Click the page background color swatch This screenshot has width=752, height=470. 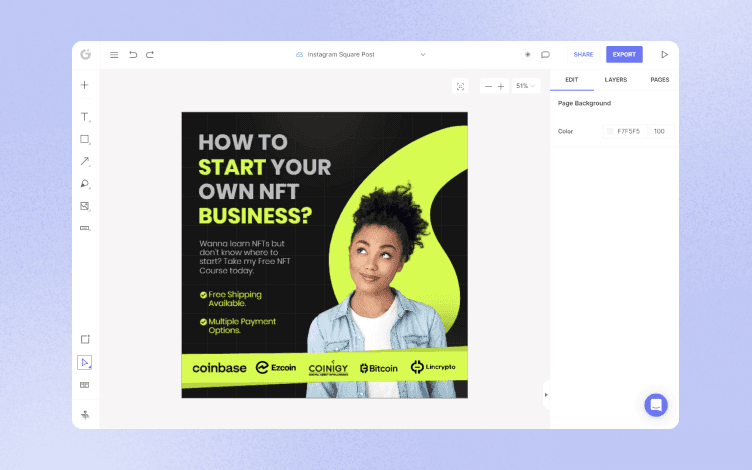(610, 131)
